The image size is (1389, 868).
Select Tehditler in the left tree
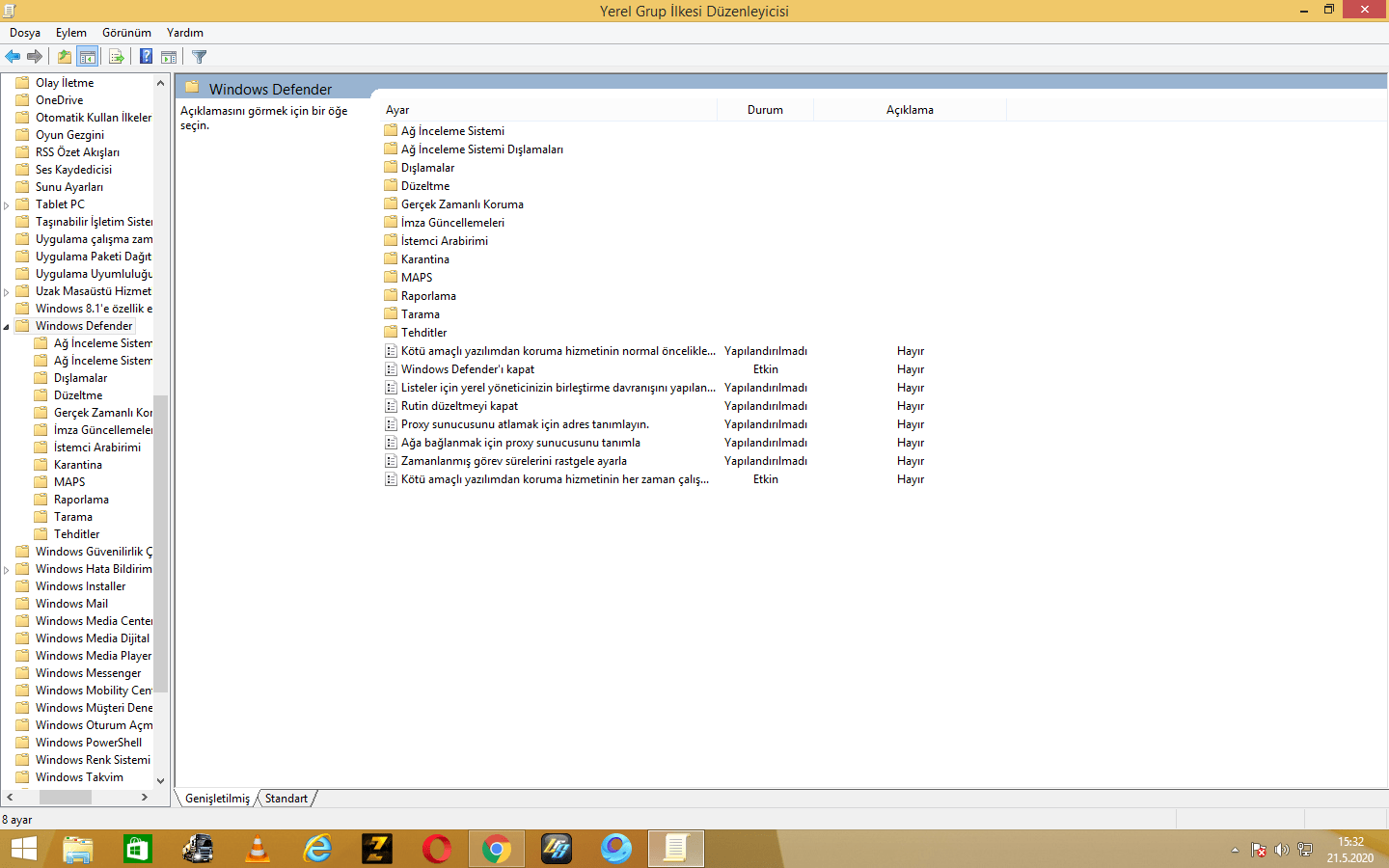[76, 534]
